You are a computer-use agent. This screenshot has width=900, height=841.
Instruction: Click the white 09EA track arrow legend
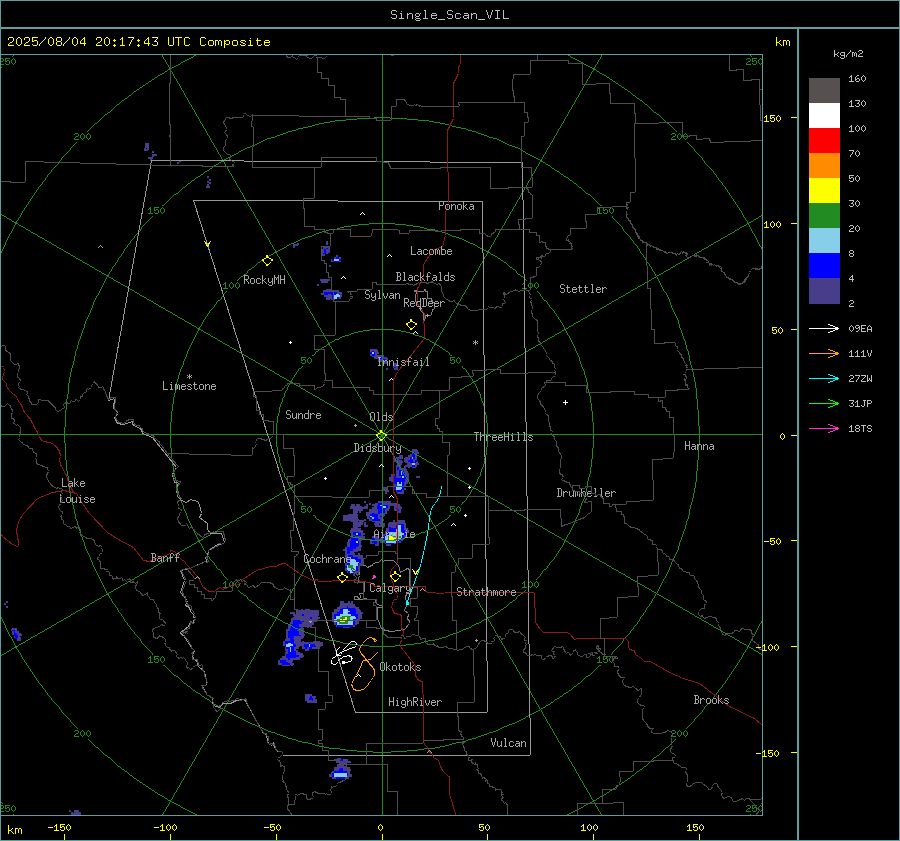click(824, 328)
